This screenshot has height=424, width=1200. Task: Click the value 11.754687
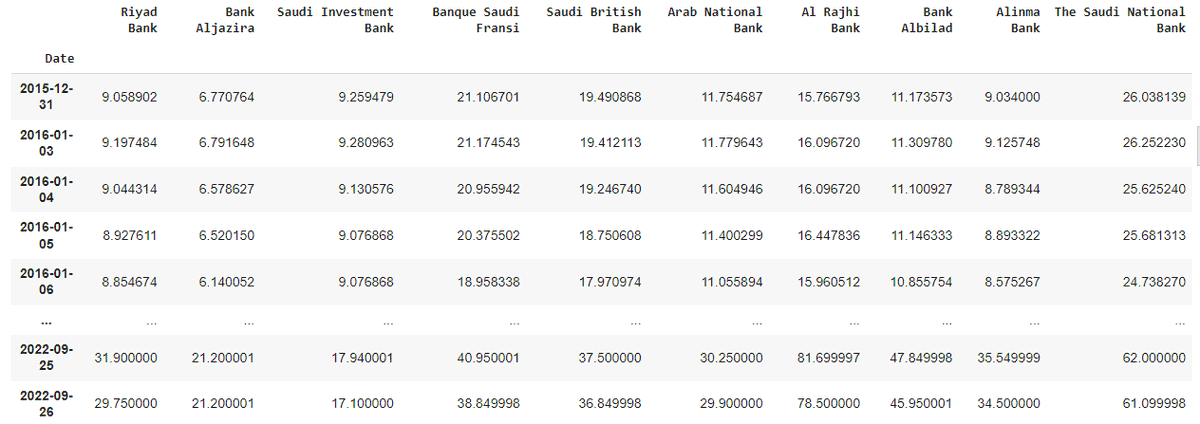point(732,97)
